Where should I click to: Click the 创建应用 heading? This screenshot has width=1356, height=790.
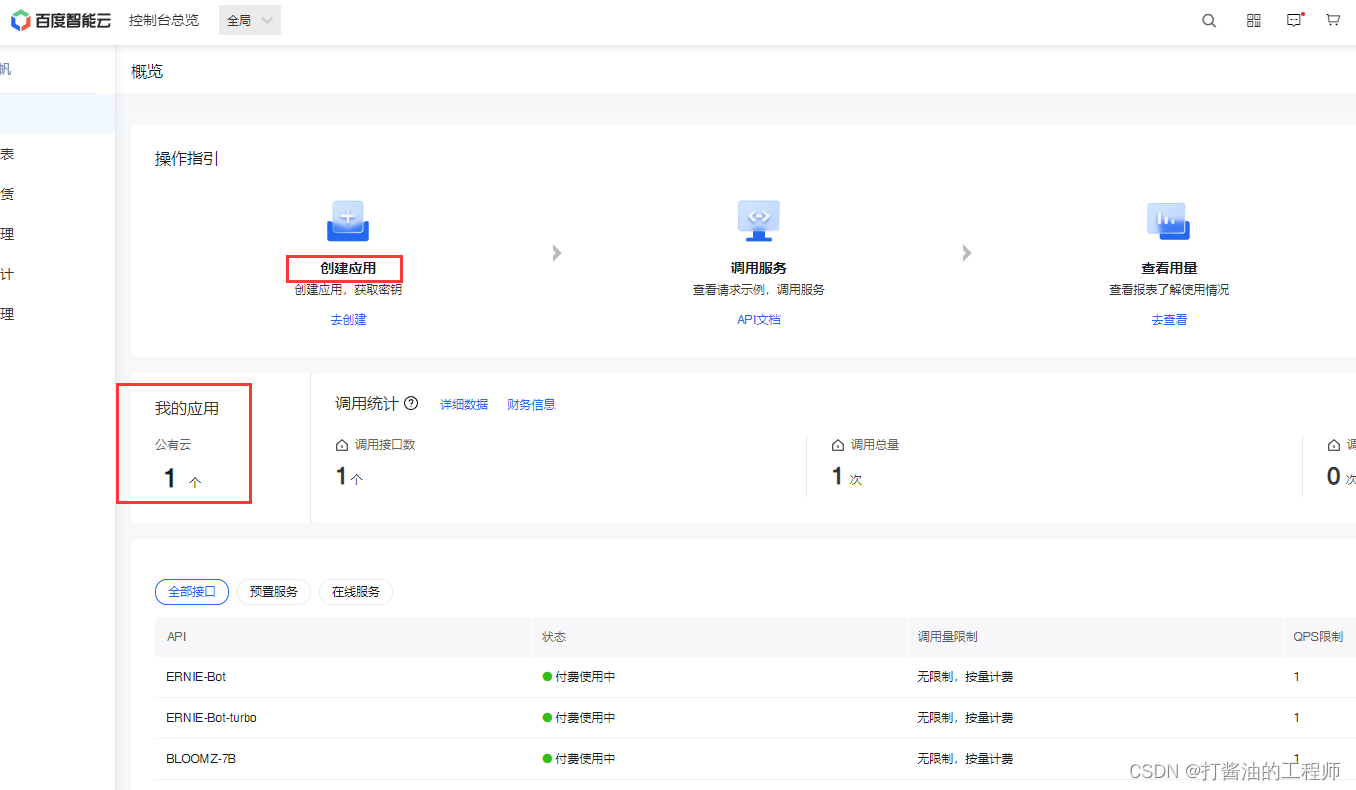[x=348, y=268]
